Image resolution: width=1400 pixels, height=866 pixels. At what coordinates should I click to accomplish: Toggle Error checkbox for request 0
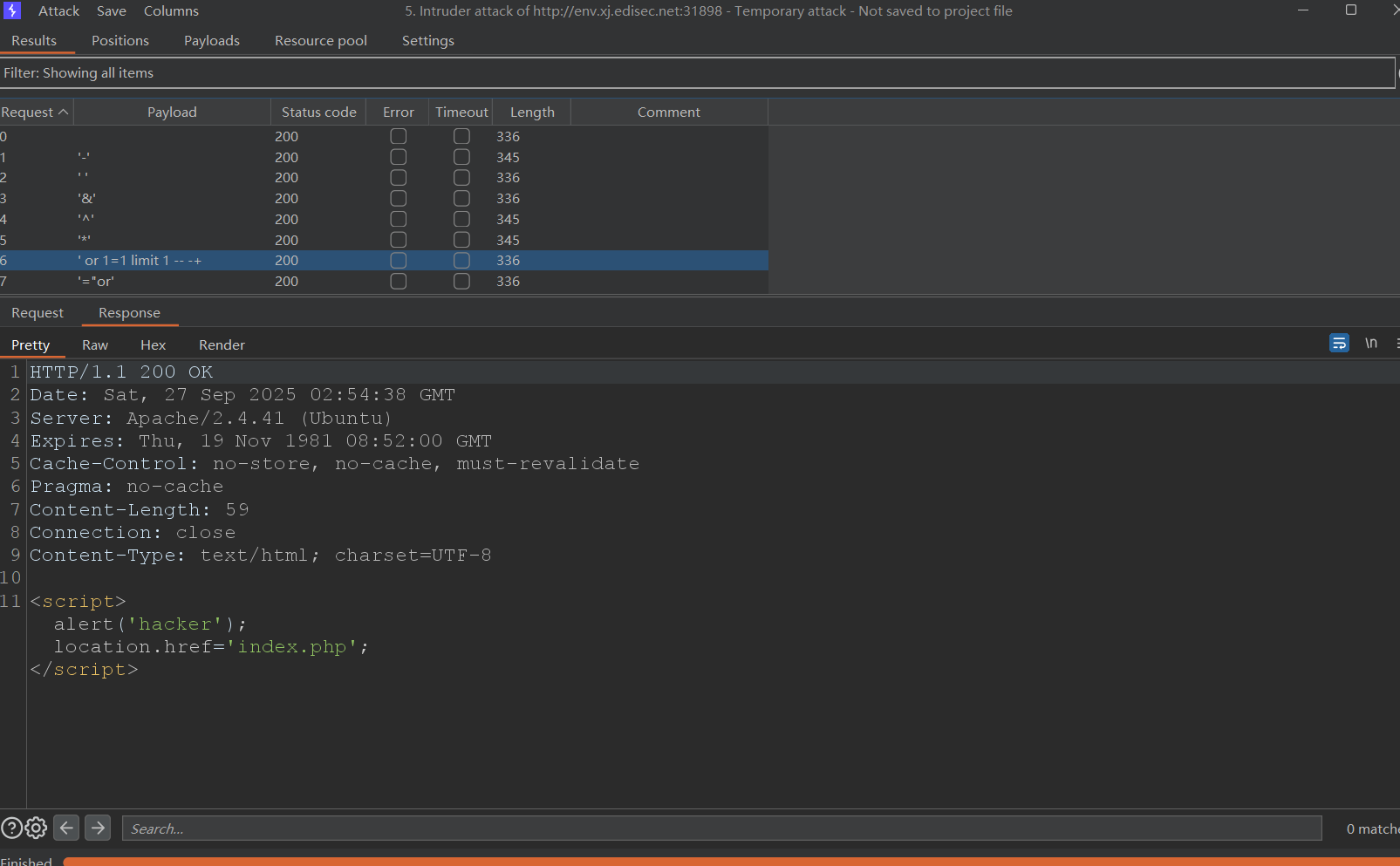pyautogui.click(x=399, y=136)
